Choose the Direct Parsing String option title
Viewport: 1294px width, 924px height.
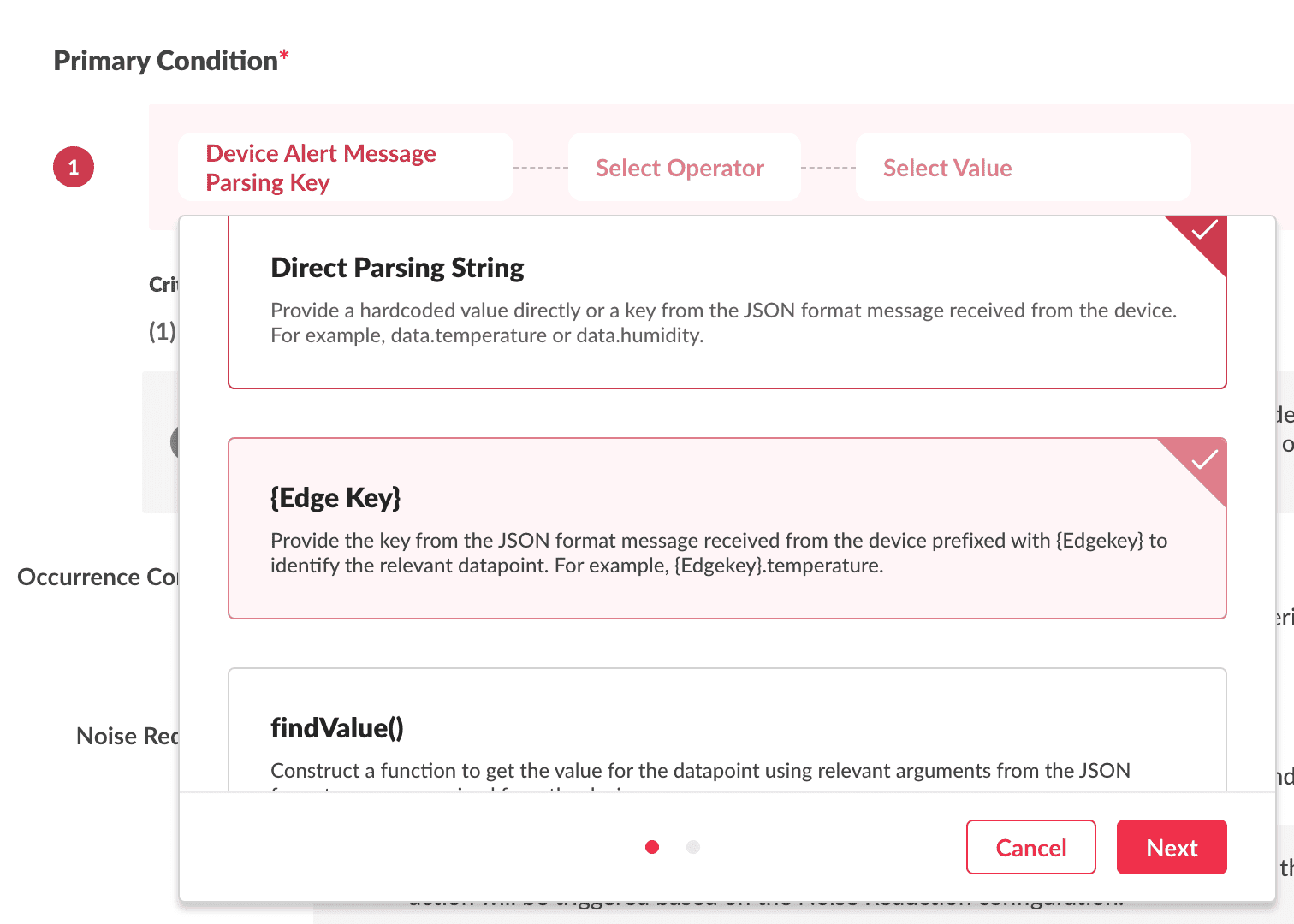(397, 268)
